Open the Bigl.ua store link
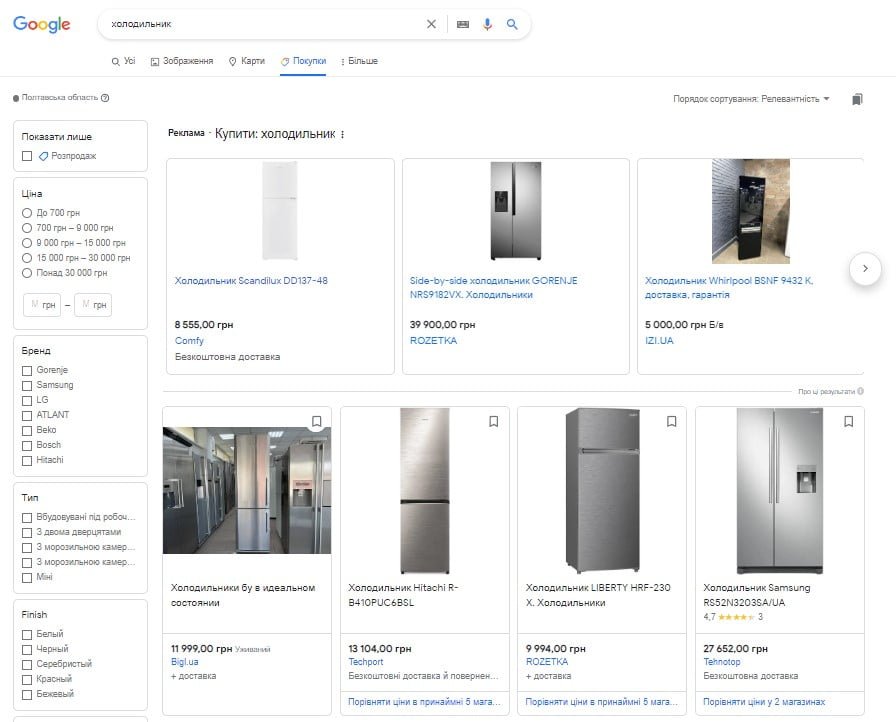 point(185,661)
